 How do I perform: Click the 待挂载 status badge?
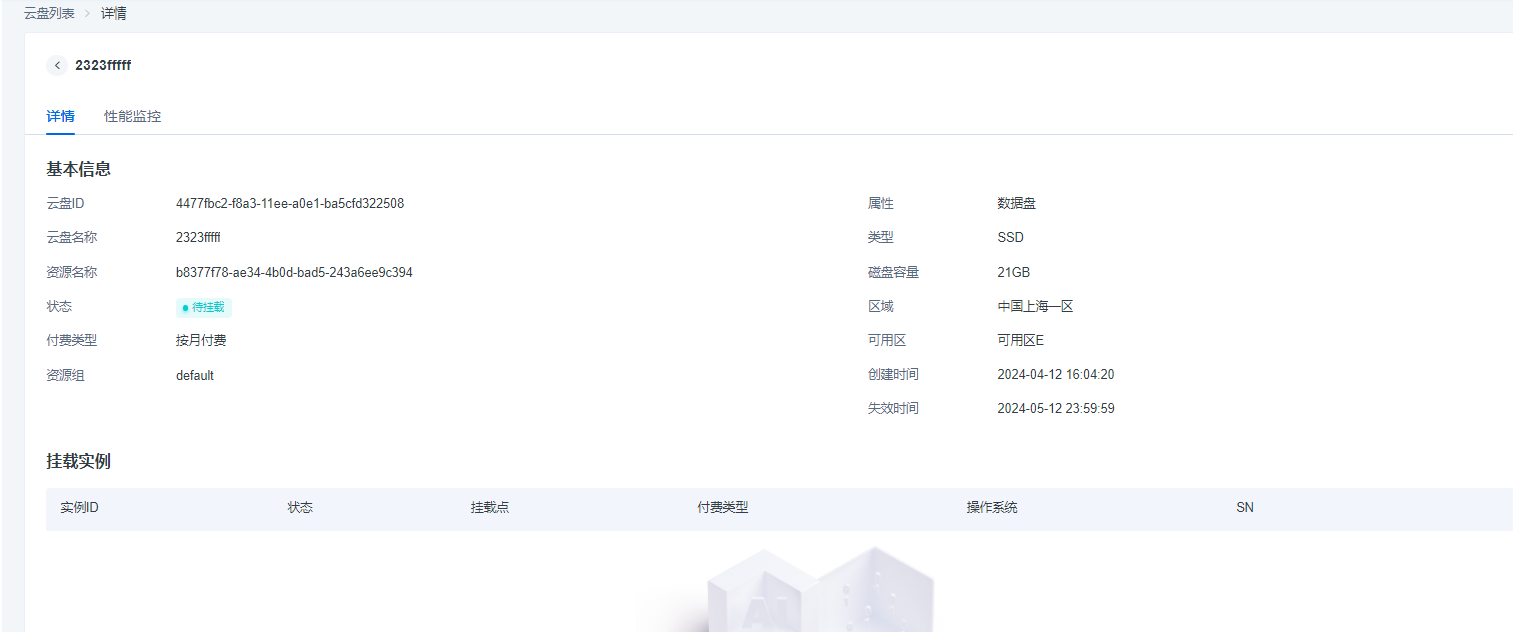point(204,307)
